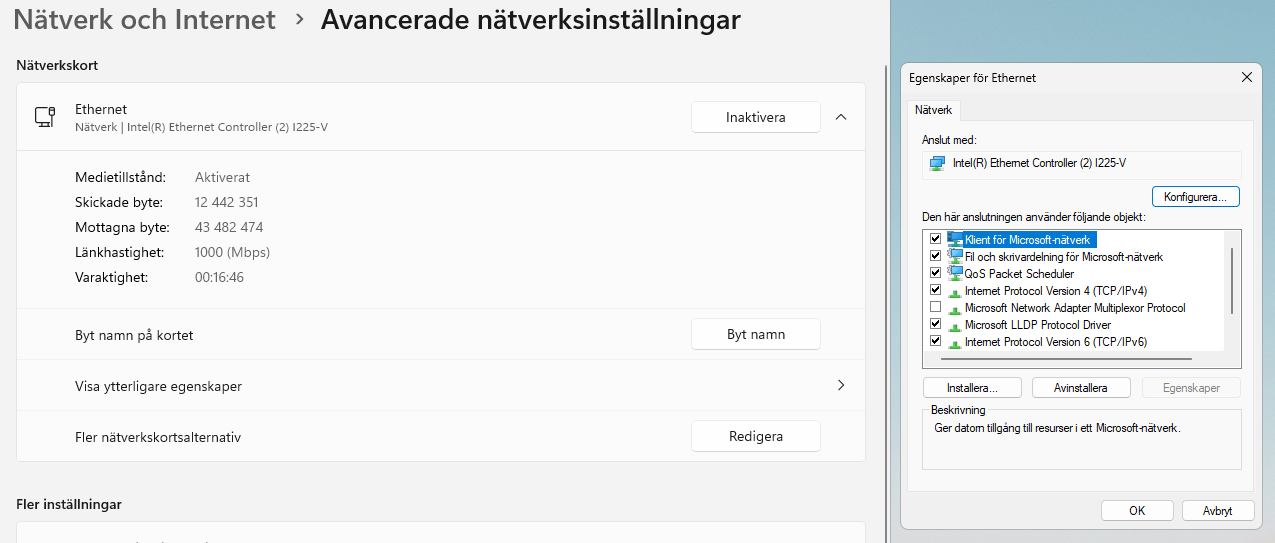Click the Fler inställningar heading

[69, 504]
